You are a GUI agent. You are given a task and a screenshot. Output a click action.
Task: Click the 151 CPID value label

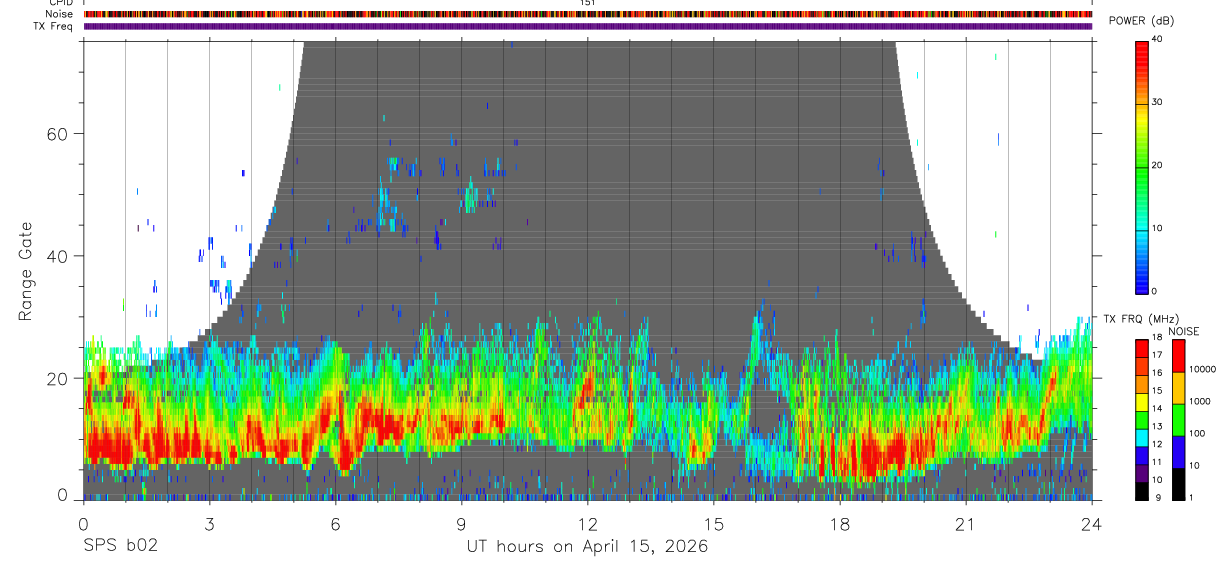coord(588,3)
